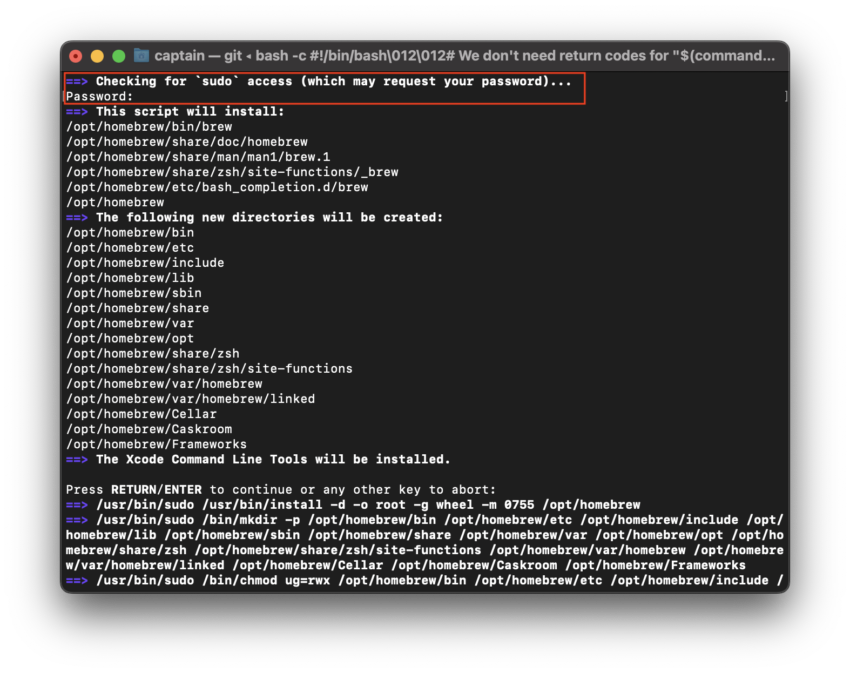850x673 pixels.
Task: Click the bracket mark at right of Password line
Action: pos(786,97)
